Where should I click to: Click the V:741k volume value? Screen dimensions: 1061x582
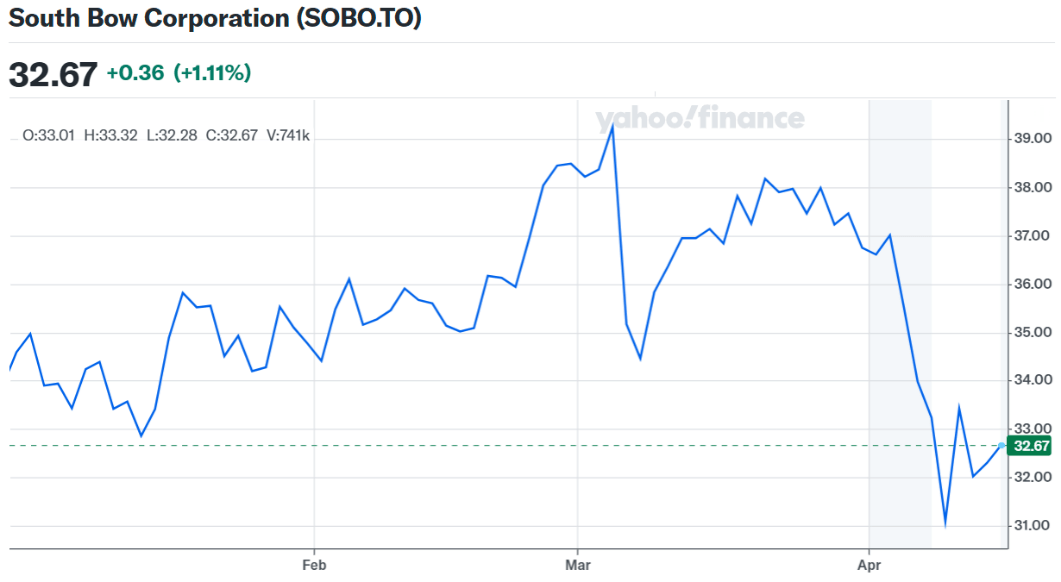pos(288,135)
